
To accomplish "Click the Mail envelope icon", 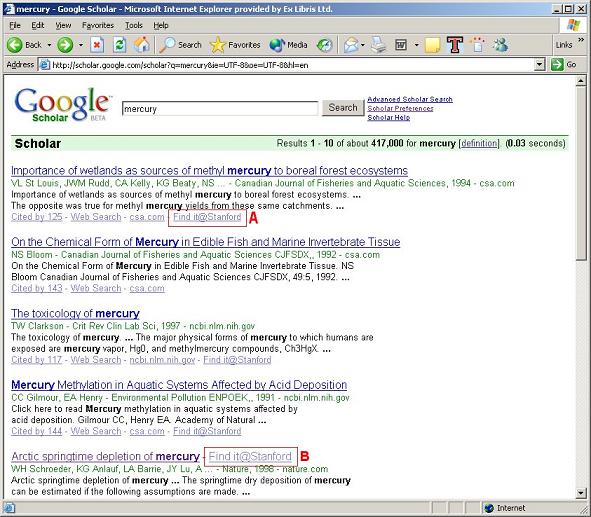I will (351, 45).
